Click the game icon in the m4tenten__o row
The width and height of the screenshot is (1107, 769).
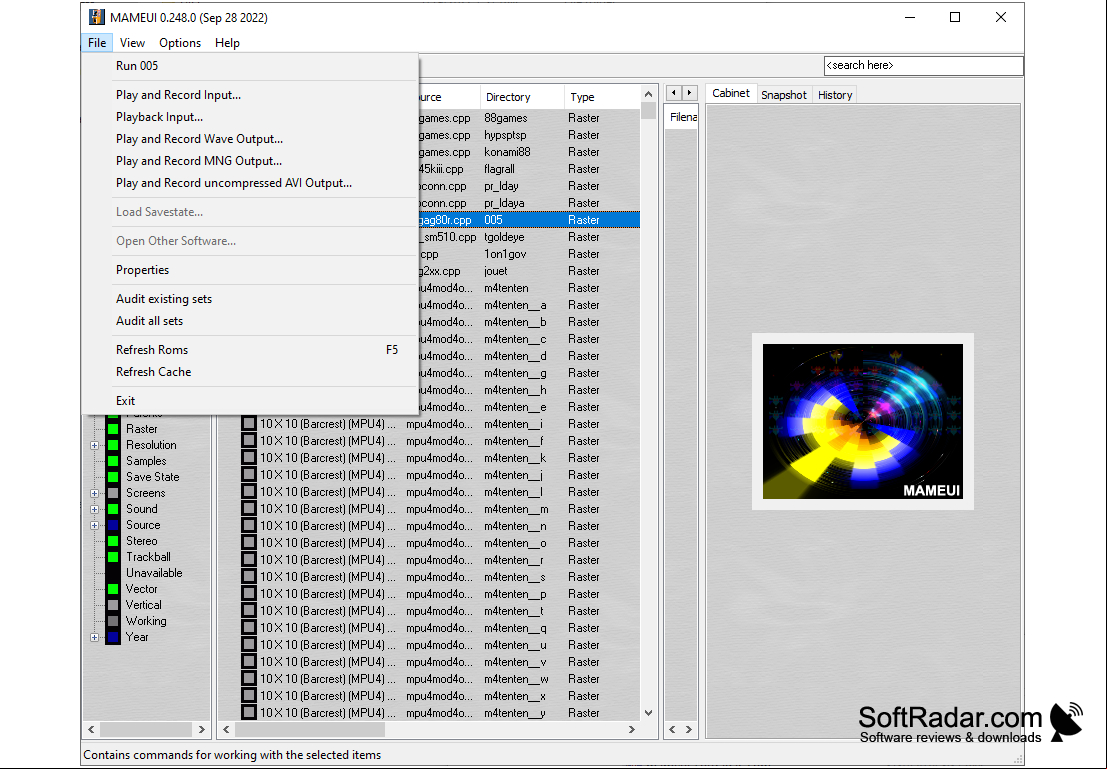(x=249, y=542)
